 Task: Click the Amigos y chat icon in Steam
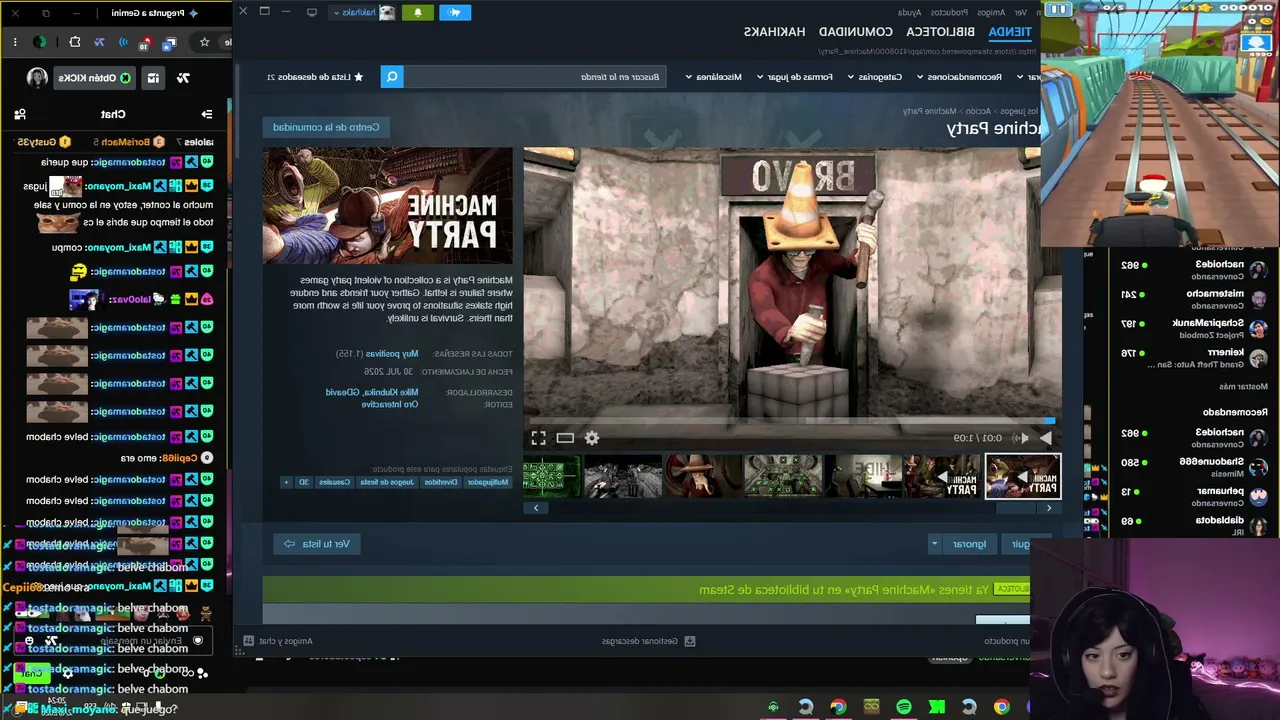pos(248,641)
